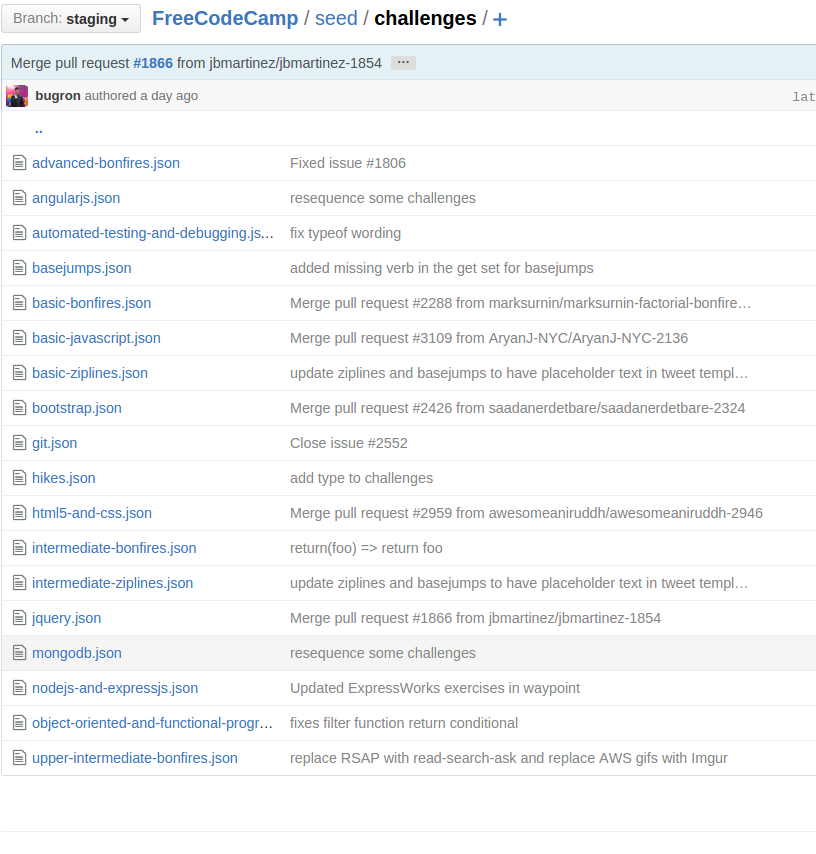Open mongodb.json file
816x854 pixels.
coord(77,653)
